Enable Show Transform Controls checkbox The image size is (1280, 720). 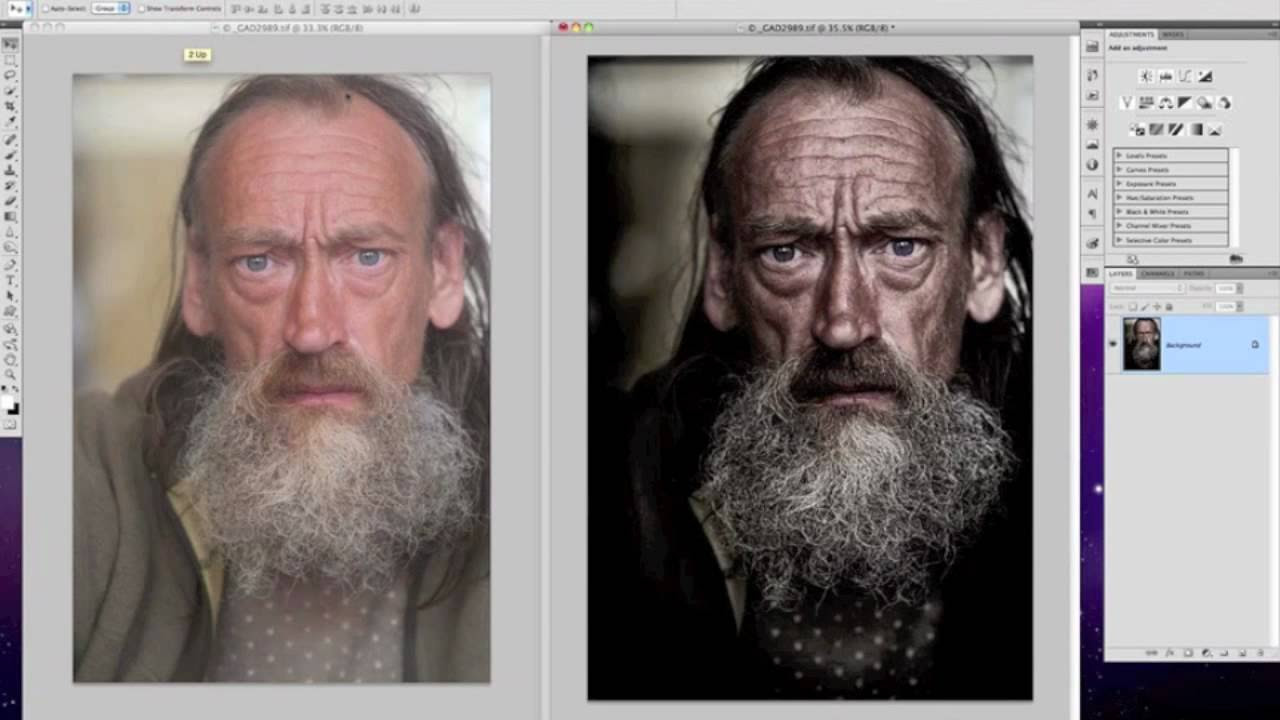coord(141,8)
